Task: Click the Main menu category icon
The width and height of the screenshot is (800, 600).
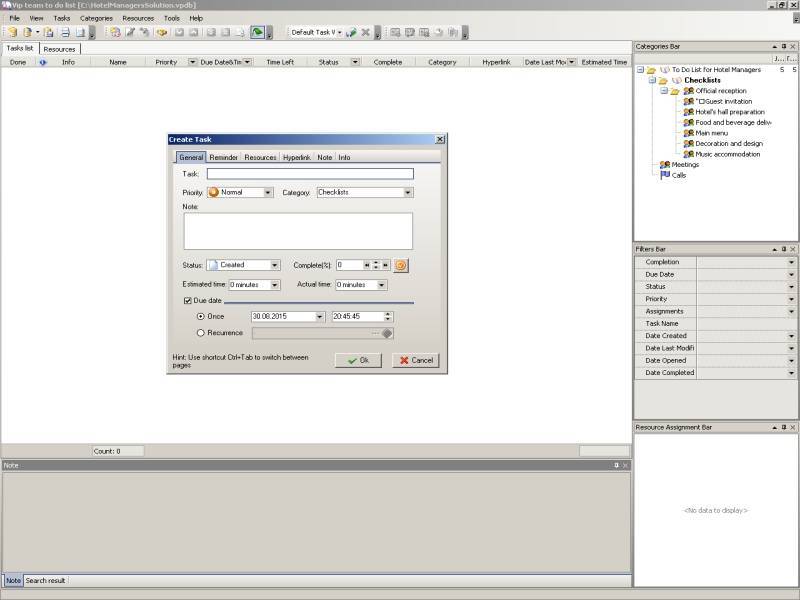Action: (688, 133)
